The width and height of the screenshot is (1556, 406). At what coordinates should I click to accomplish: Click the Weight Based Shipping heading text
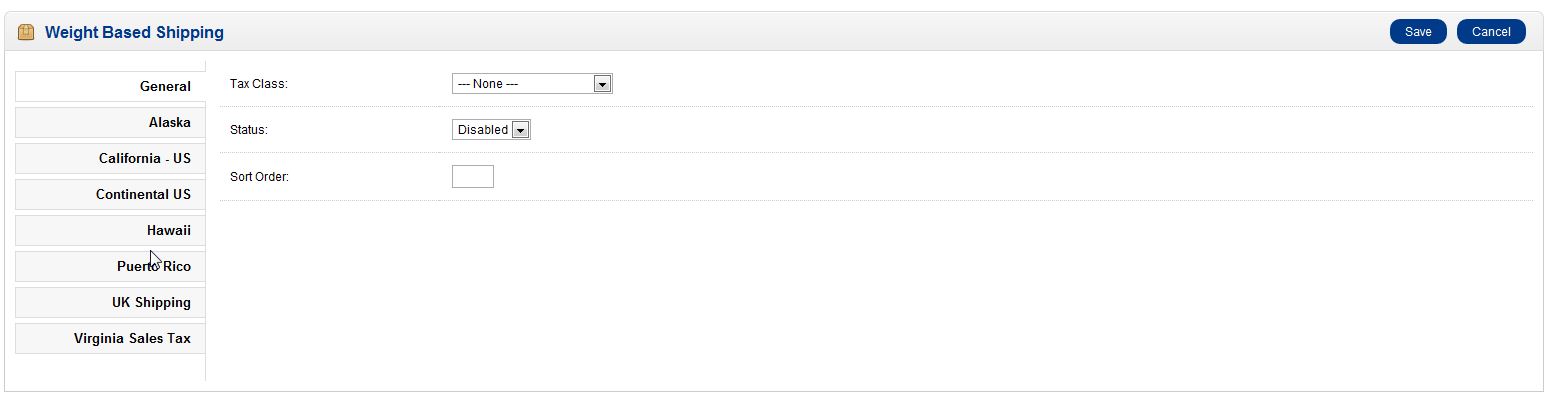(x=134, y=33)
